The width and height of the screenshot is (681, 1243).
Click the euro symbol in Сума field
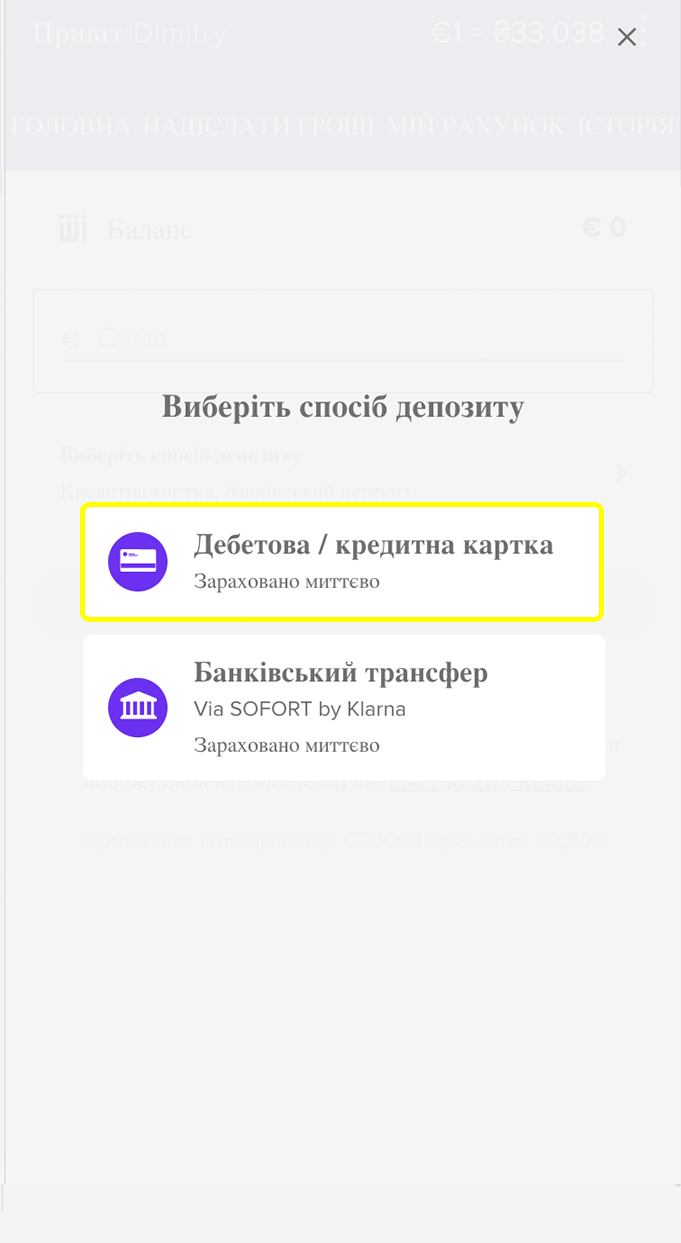click(70, 341)
